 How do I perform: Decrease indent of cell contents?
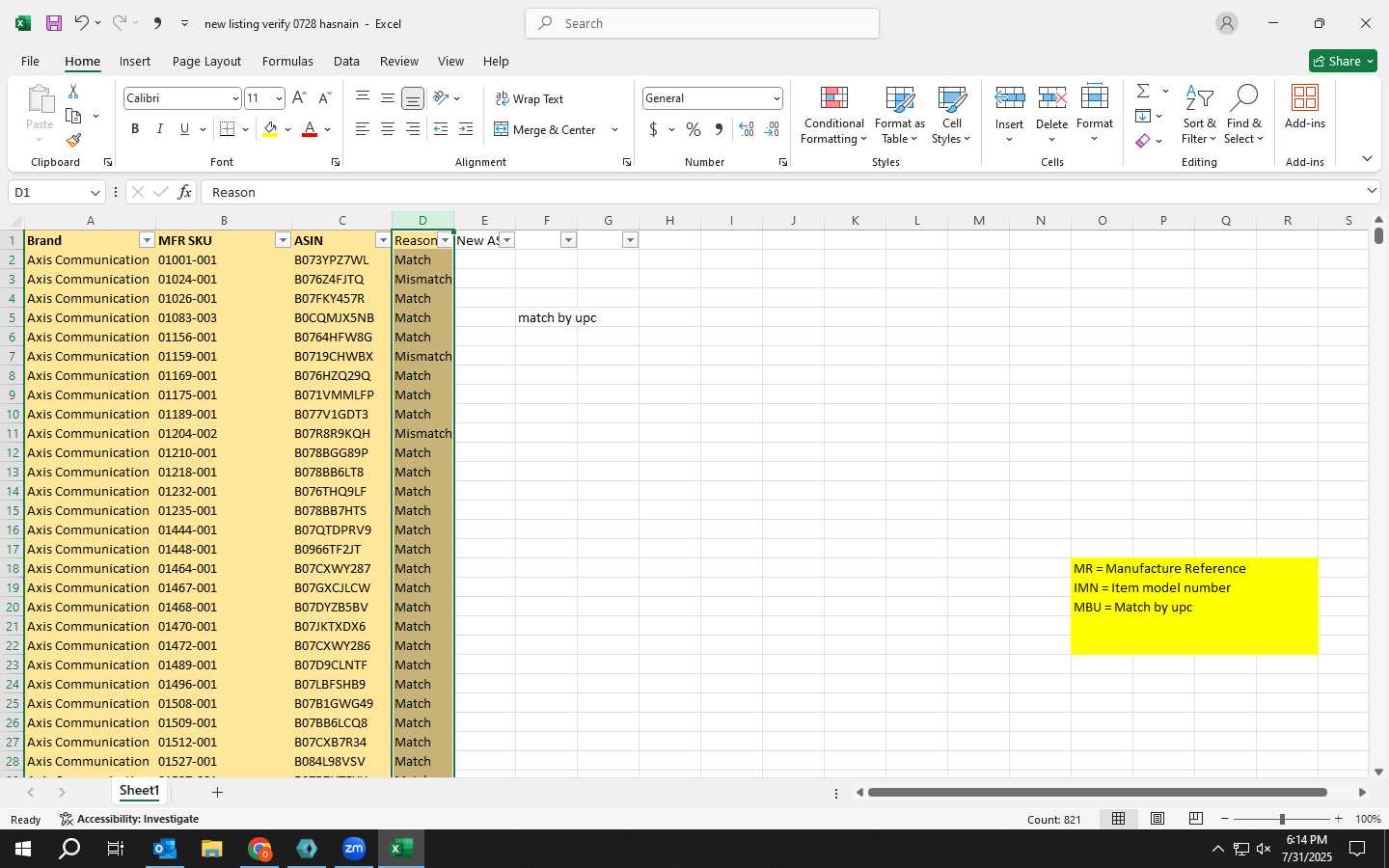(x=441, y=129)
